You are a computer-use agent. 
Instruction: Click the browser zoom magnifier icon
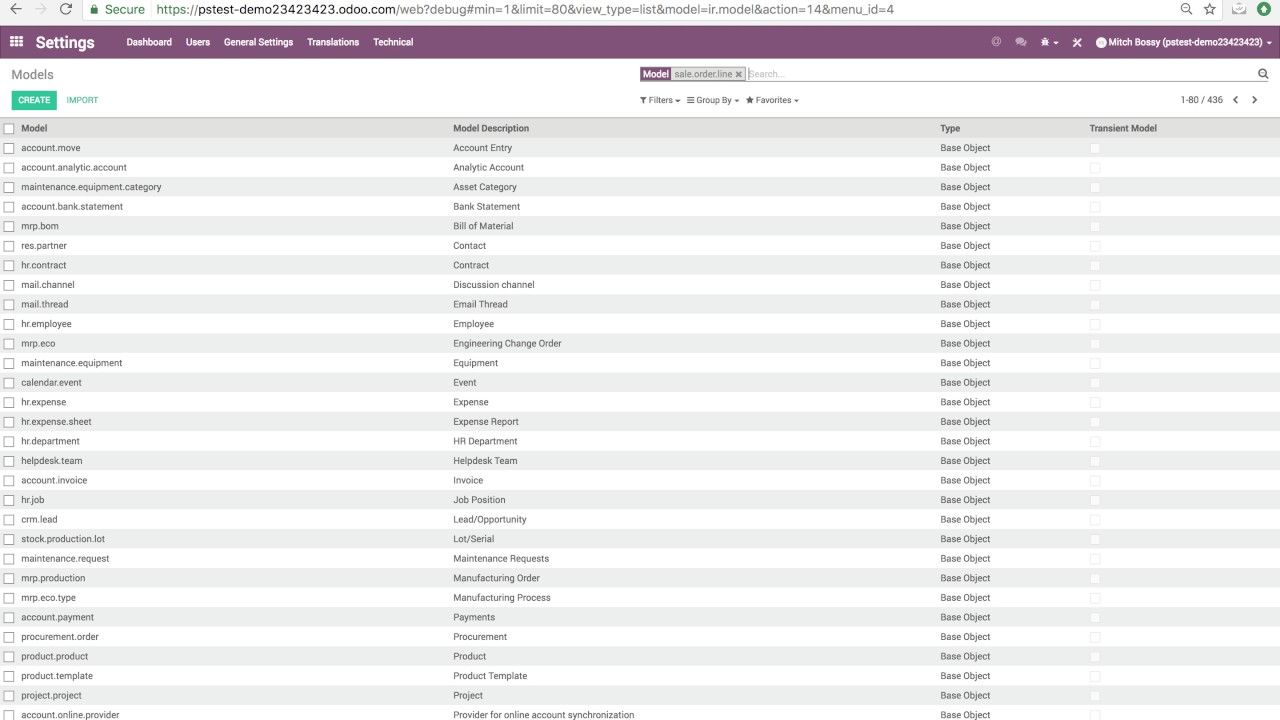1186,9
